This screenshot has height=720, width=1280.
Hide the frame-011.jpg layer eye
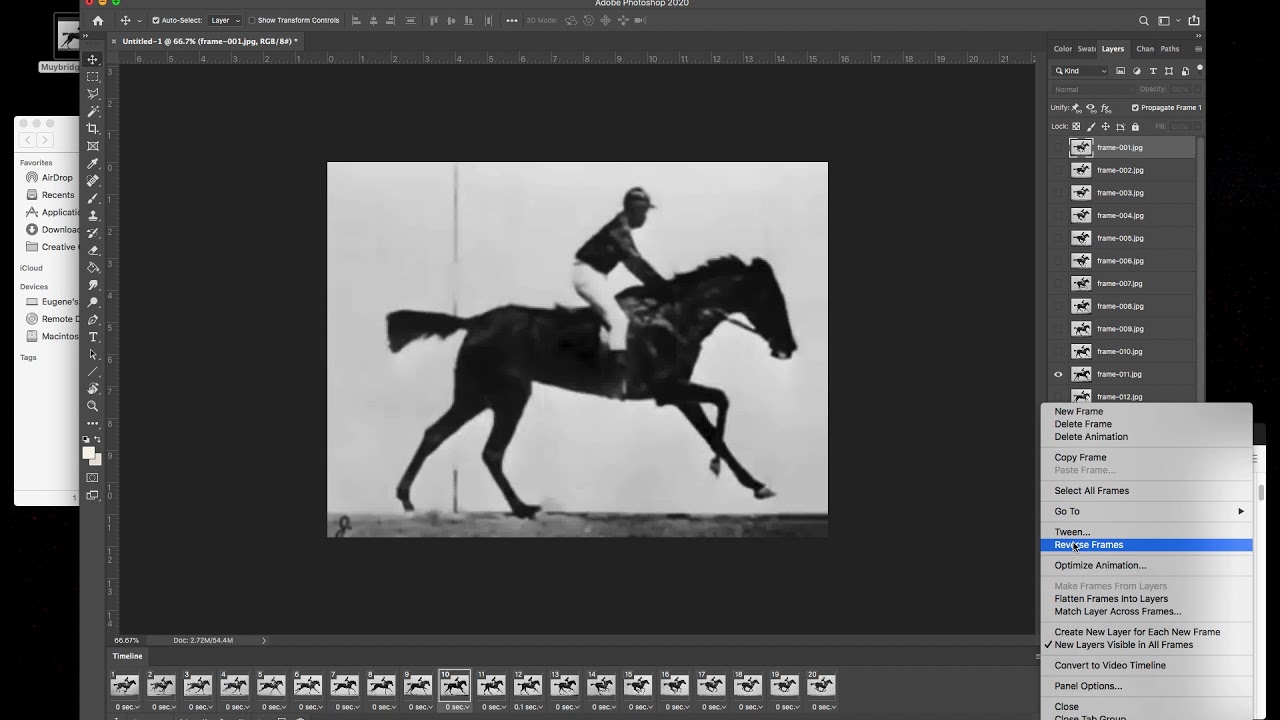pos(1058,374)
